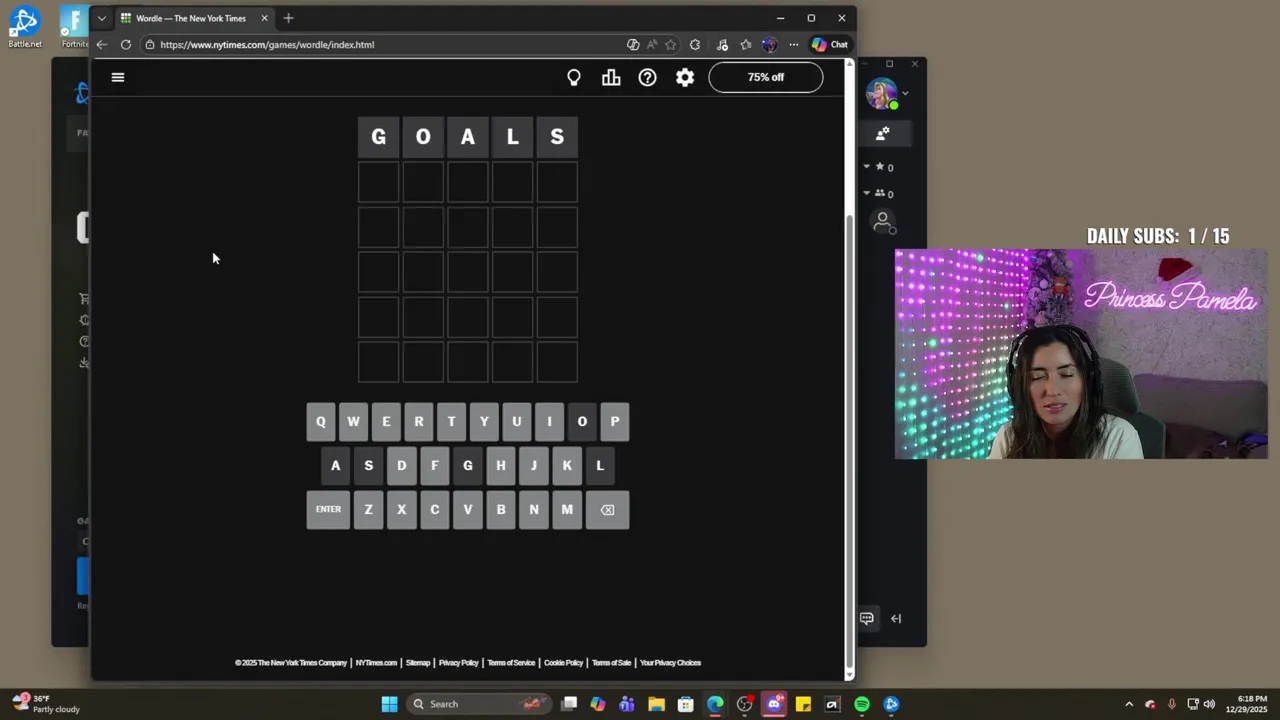Open the Wordle hint lightbulb icon

point(574,77)
